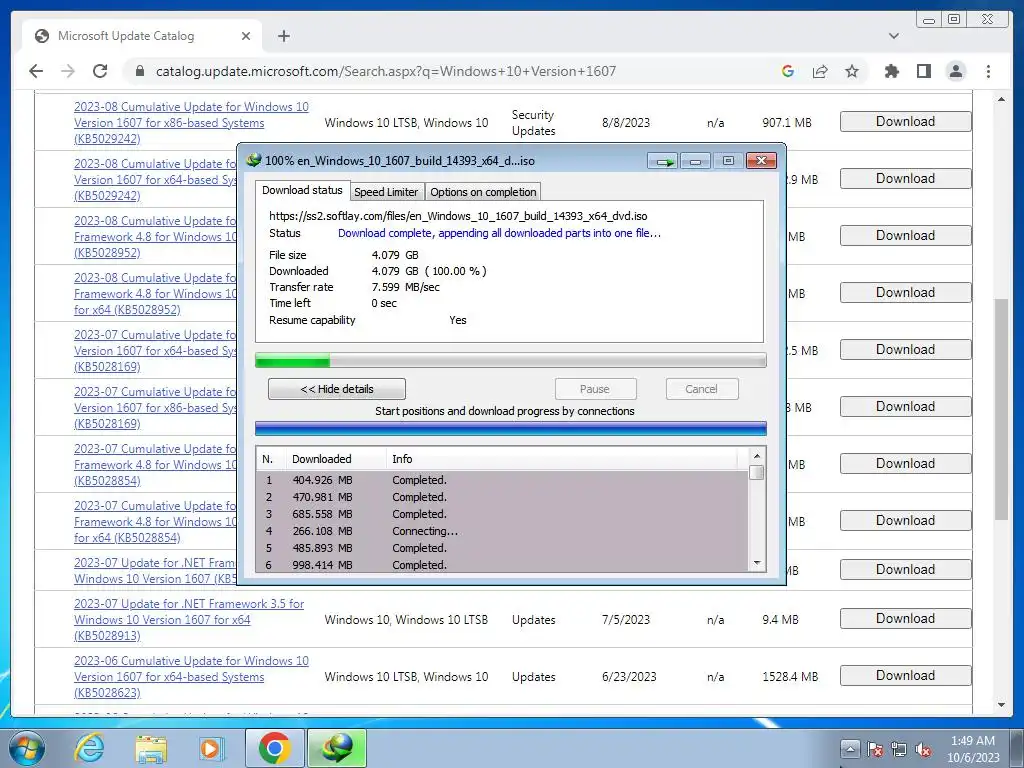Click the Info column header
1024x768 pixels.
pyautogui.click(x=562, y=459)
